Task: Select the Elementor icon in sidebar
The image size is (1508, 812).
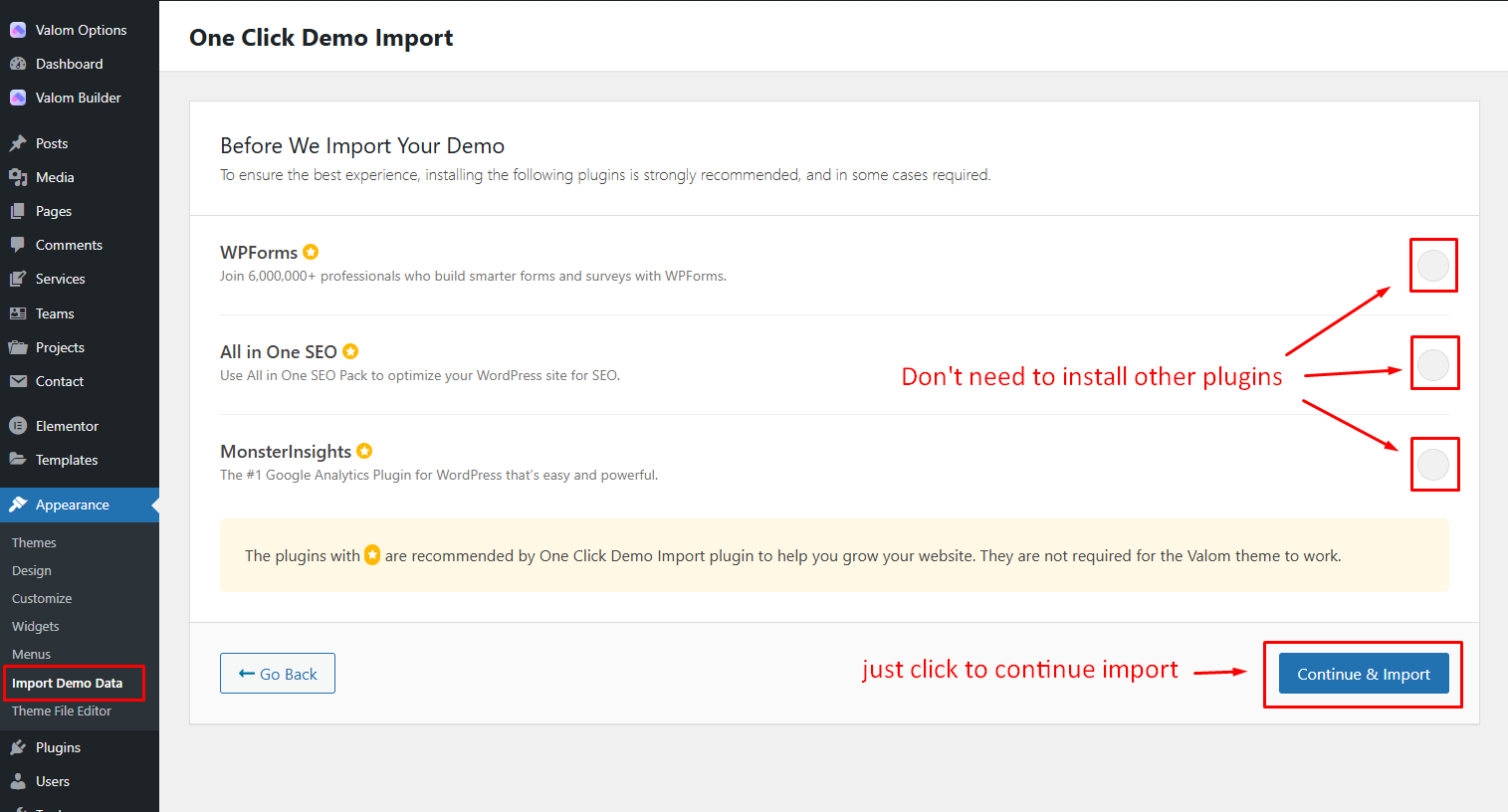Action: click(18, 426)
